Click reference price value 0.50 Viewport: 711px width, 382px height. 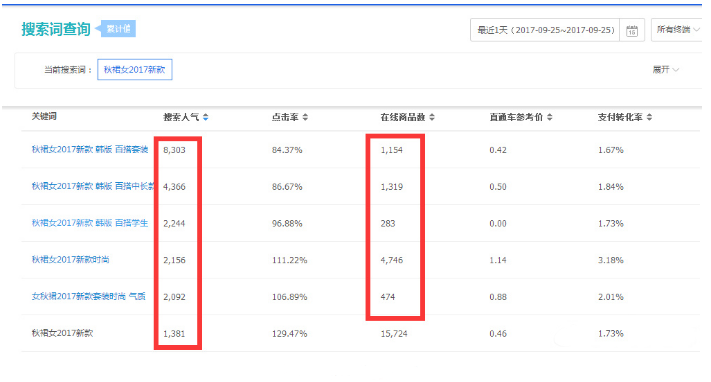coord(498,186)
